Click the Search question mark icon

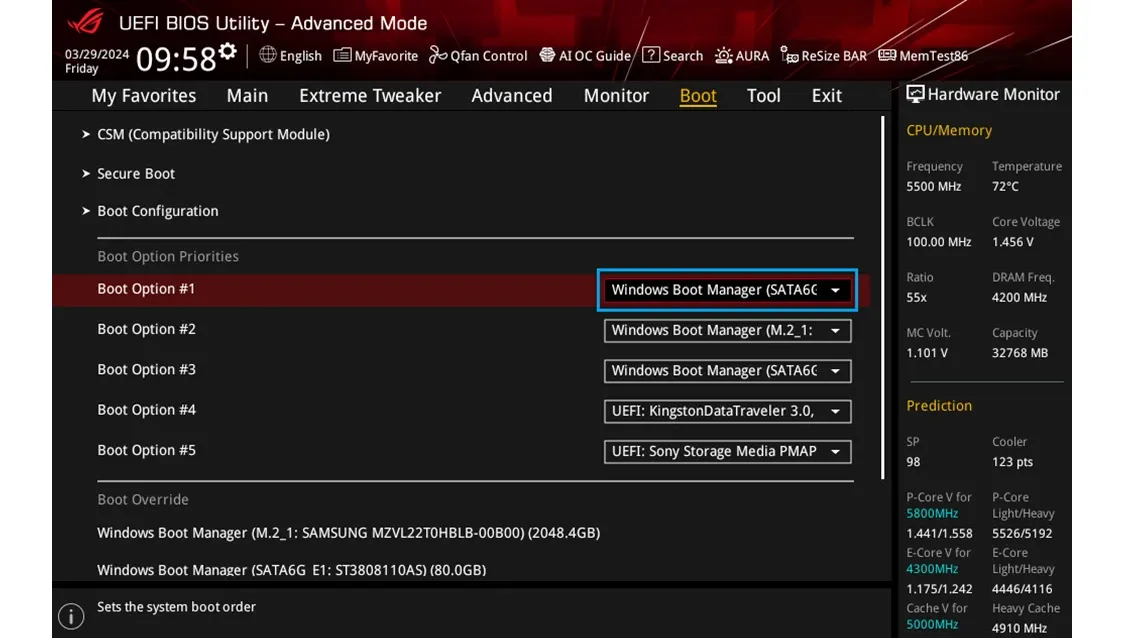point(651,56)
